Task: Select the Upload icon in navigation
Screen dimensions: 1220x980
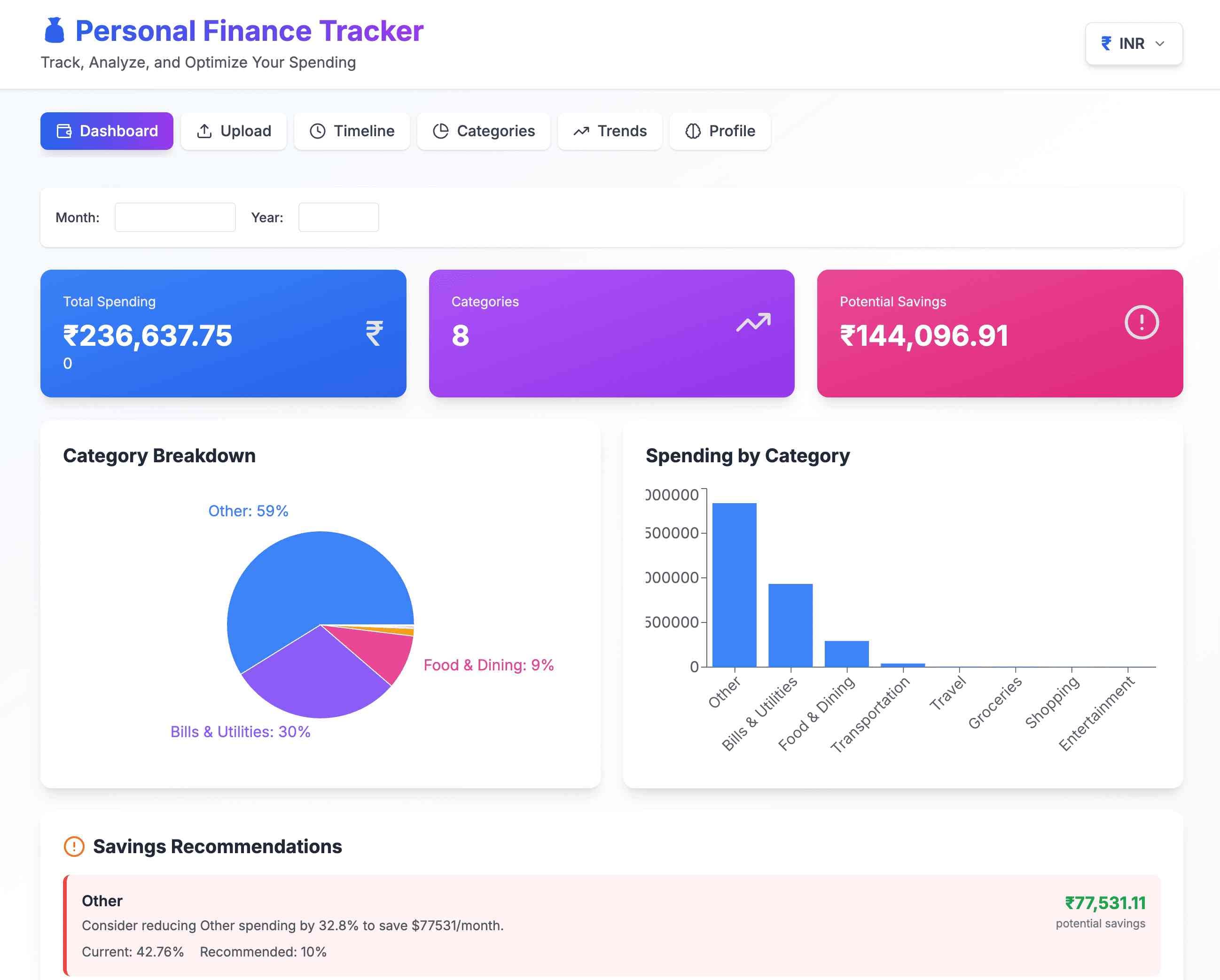Action: tap(204, 131)
